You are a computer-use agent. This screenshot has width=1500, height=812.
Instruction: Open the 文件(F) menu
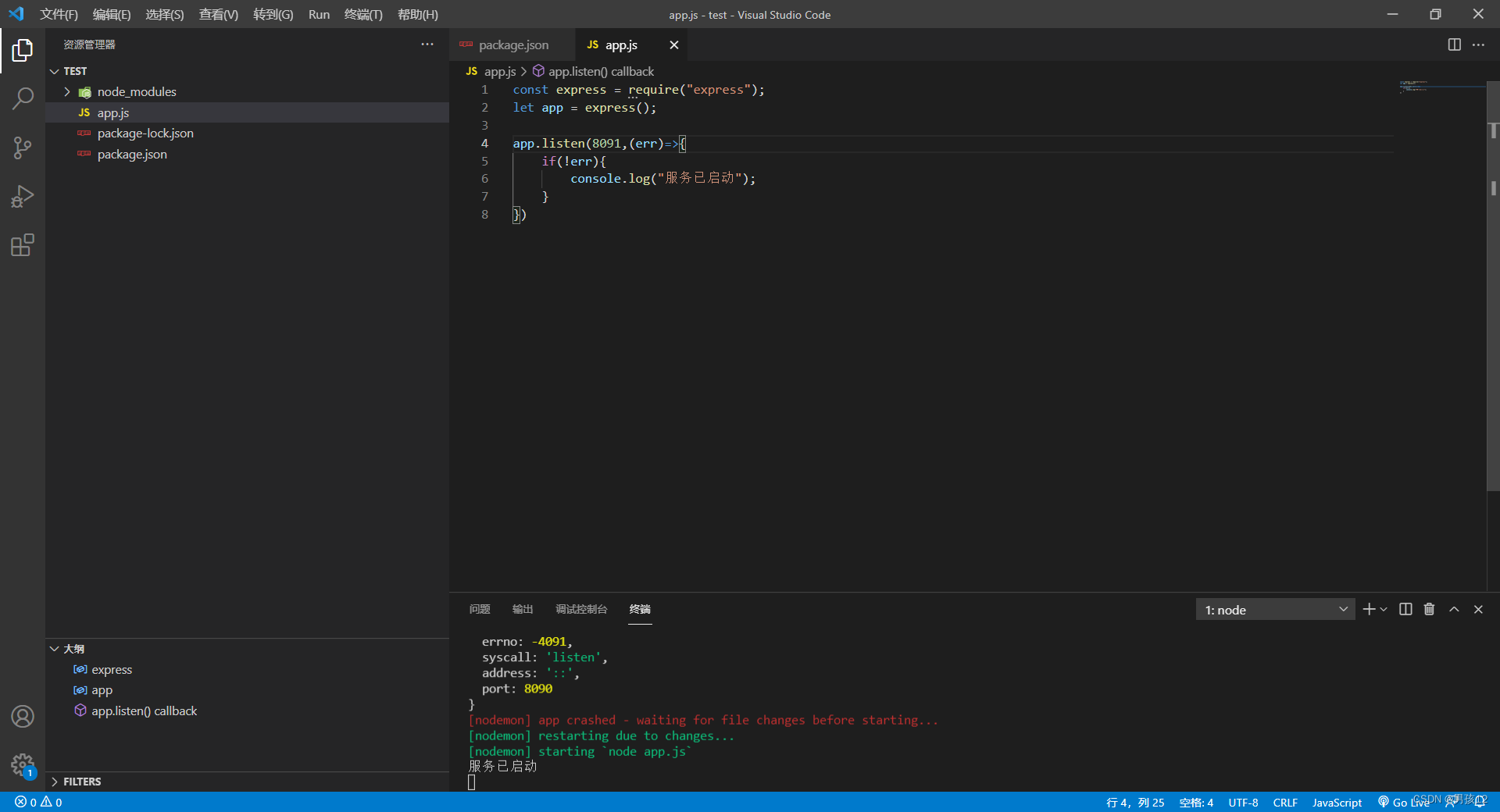tap(59, 15)
